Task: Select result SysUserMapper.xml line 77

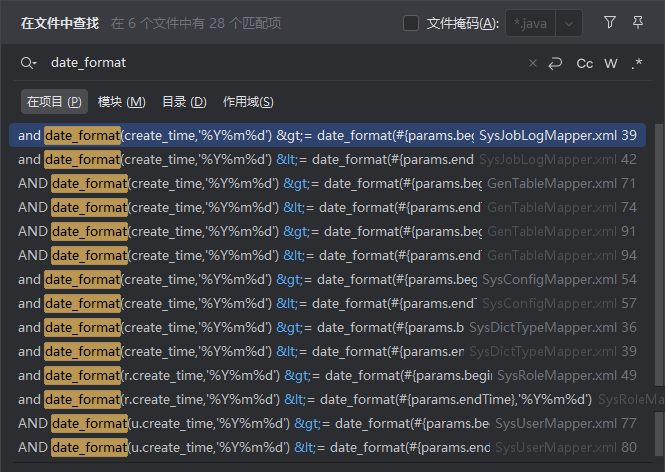Action: 327,423
